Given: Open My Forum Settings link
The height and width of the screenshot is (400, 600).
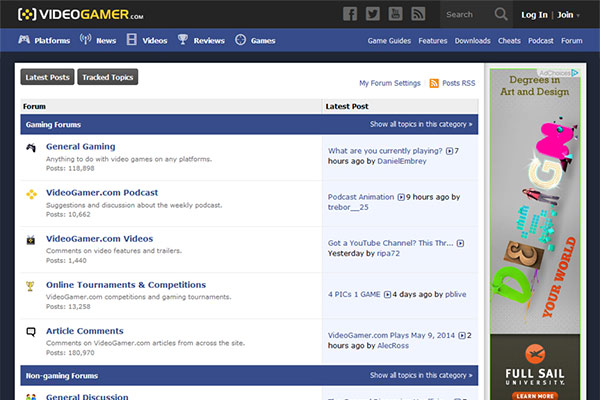Looking at the screenshot, I should click(x=390, y=83).
